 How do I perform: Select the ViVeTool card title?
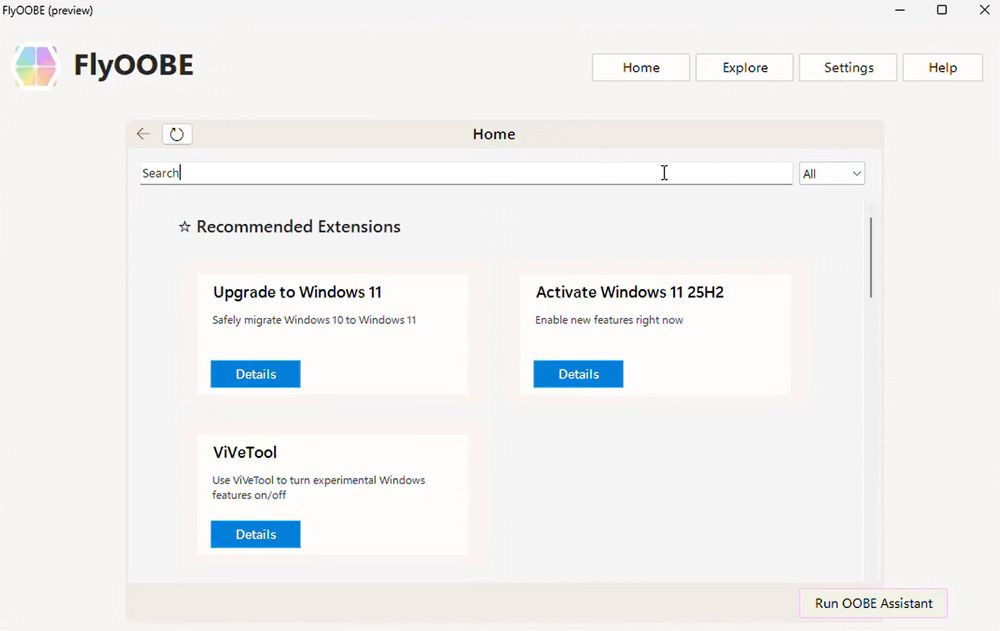pyautogui.click(x=245, y=452)
